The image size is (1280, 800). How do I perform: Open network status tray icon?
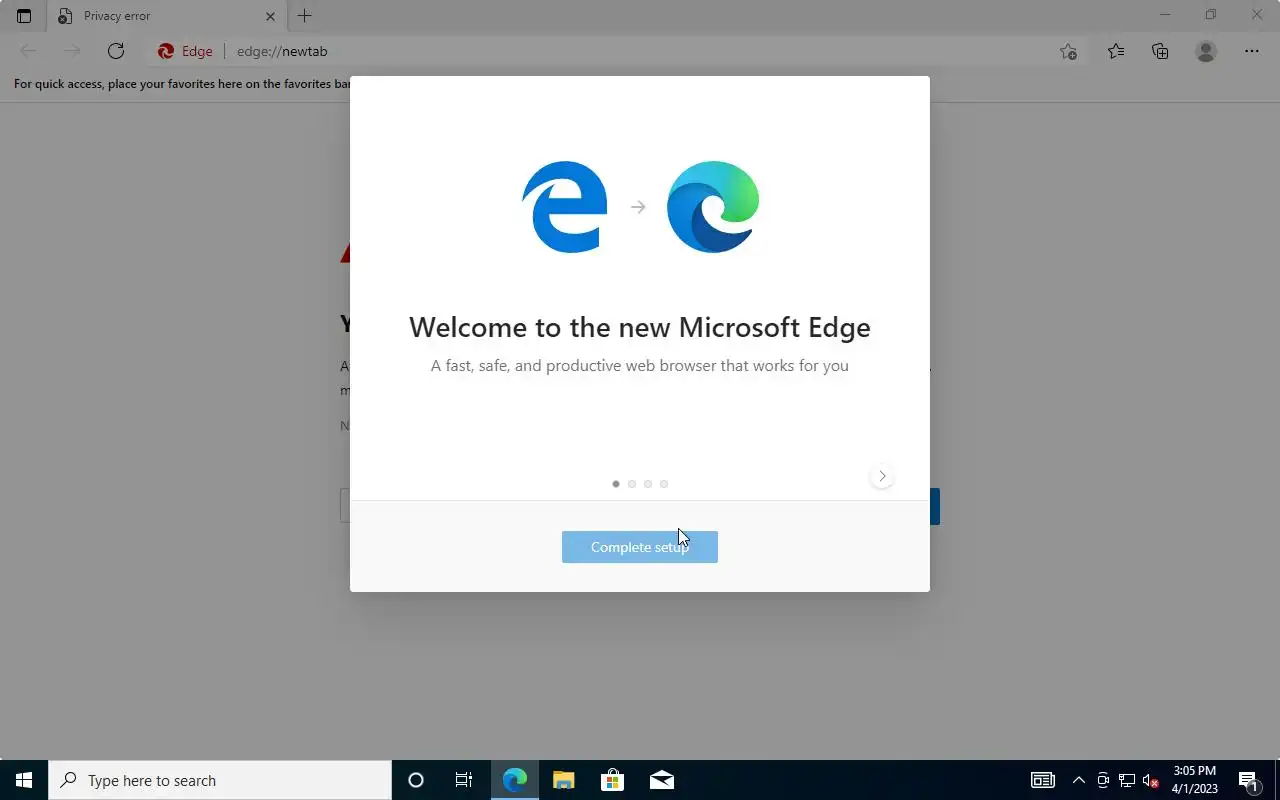coord(1127,780)
